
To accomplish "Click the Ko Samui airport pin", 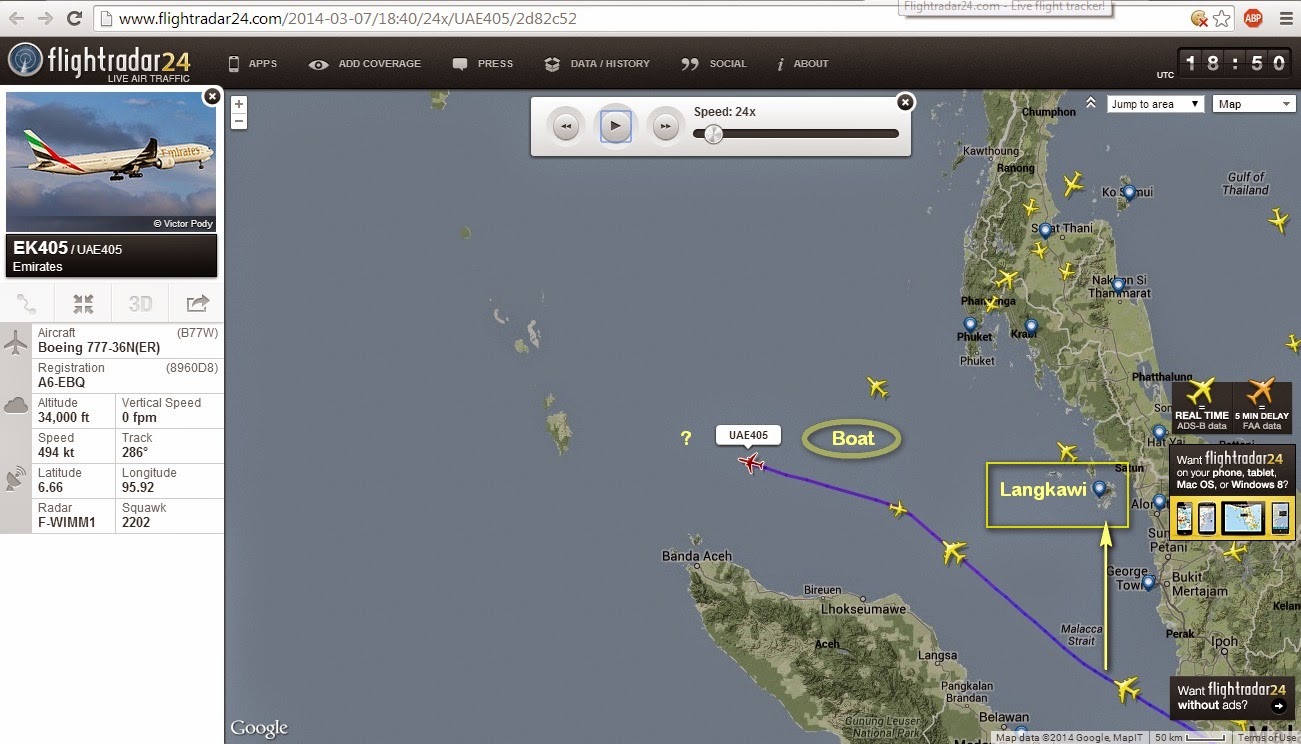I will [1129, 193].
